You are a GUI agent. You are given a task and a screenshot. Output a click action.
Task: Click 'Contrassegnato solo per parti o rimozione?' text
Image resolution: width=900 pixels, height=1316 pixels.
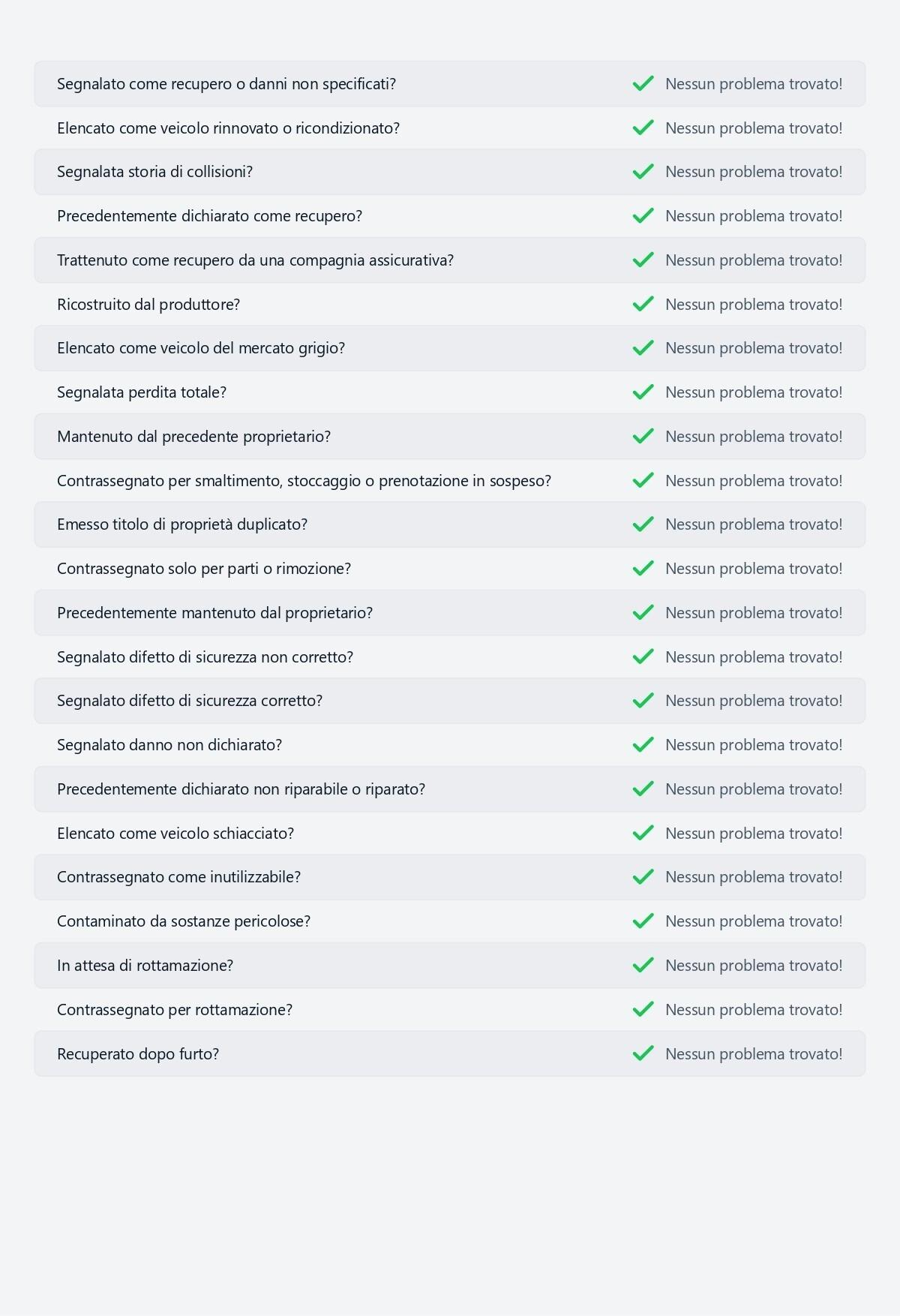click(203, 569)
